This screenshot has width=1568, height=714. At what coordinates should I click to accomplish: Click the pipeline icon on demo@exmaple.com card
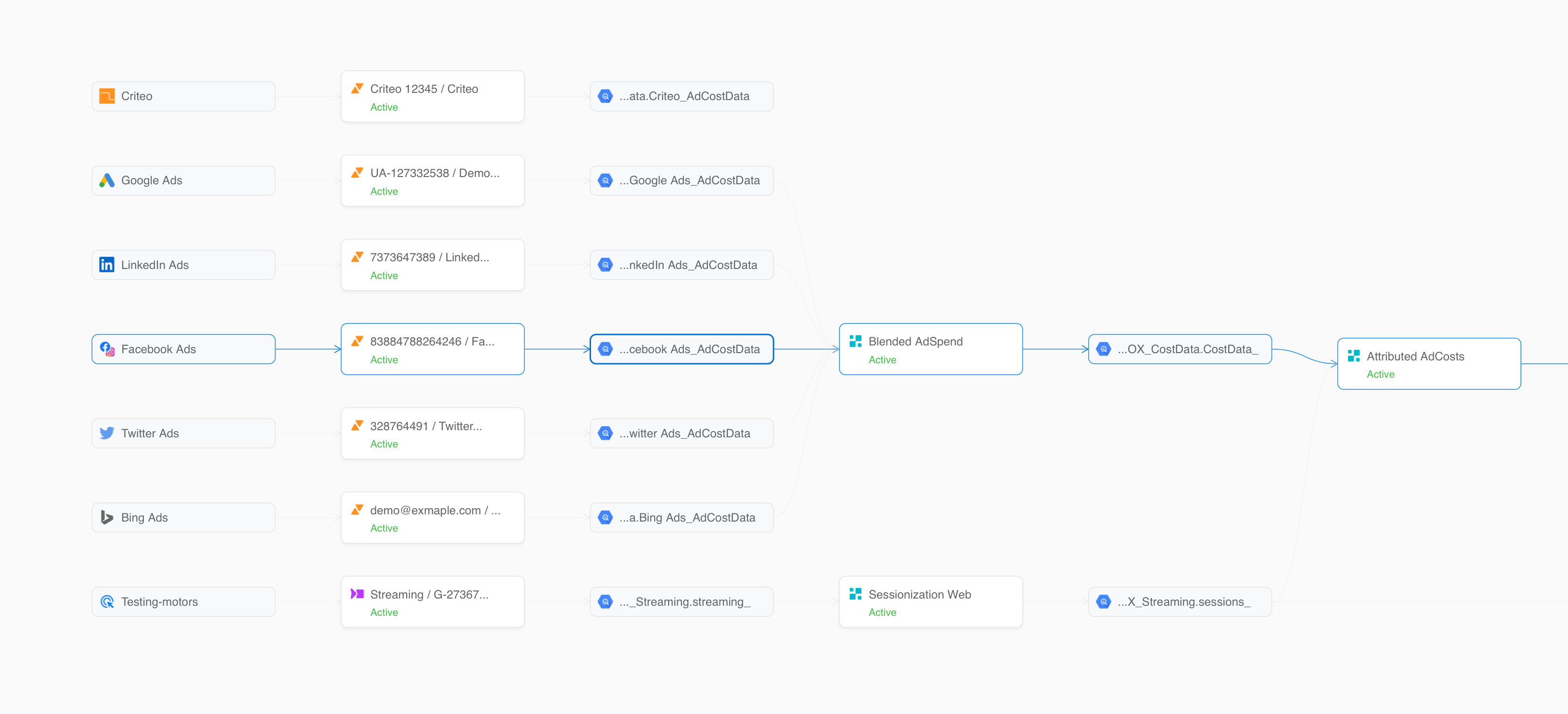tap(357, 510)
